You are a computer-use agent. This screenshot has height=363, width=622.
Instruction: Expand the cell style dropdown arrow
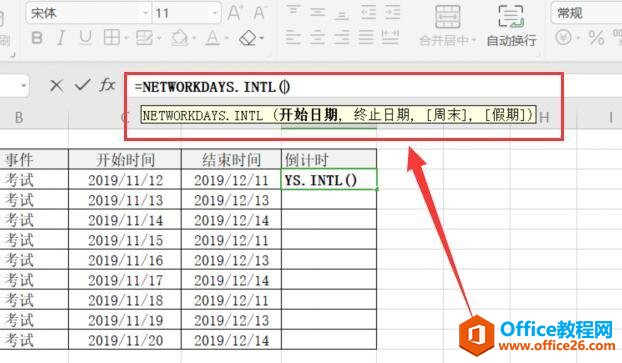[x=159, y=38]
